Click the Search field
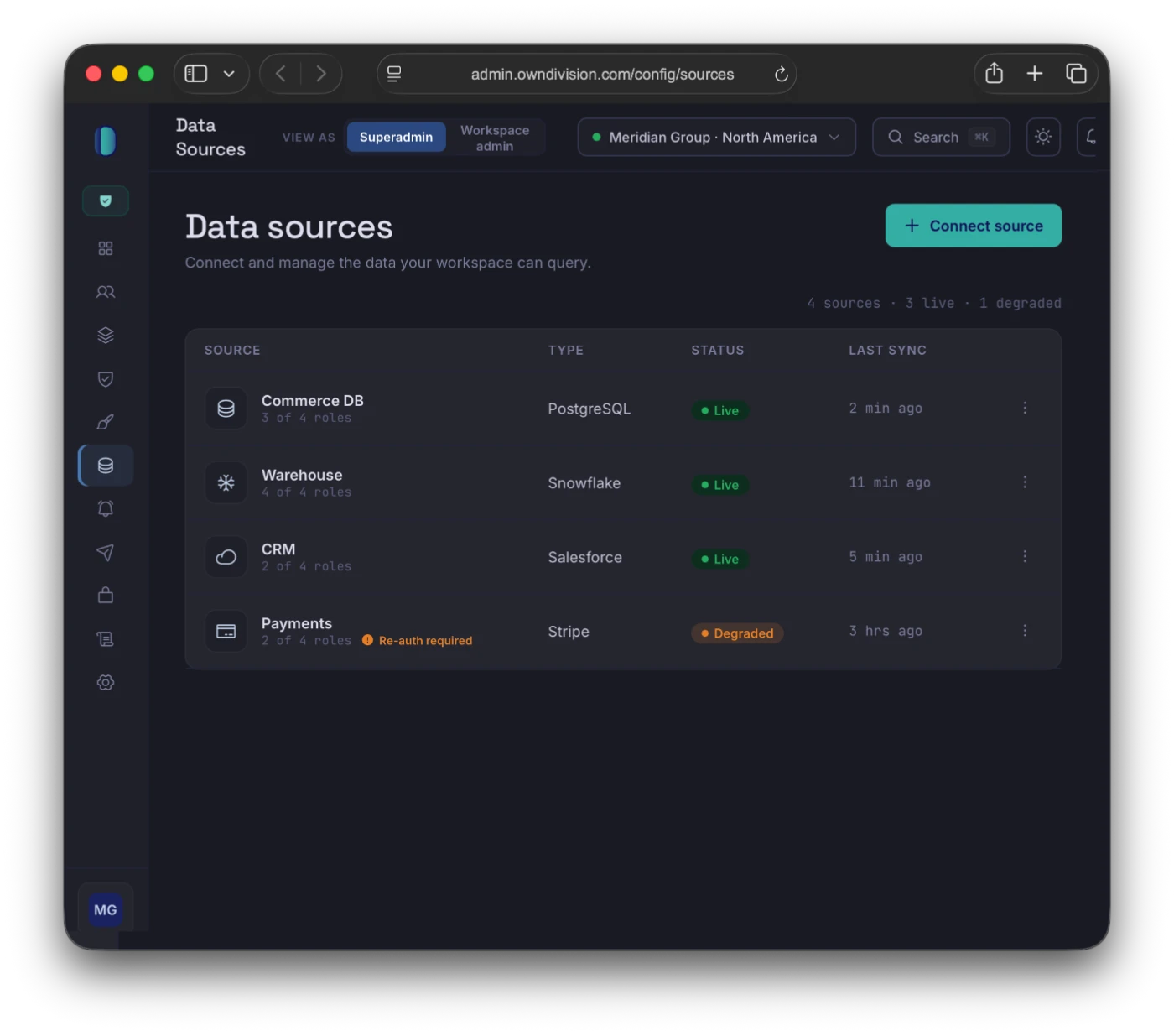Viewport: 1174px width, 1036px height. point(941,137)
